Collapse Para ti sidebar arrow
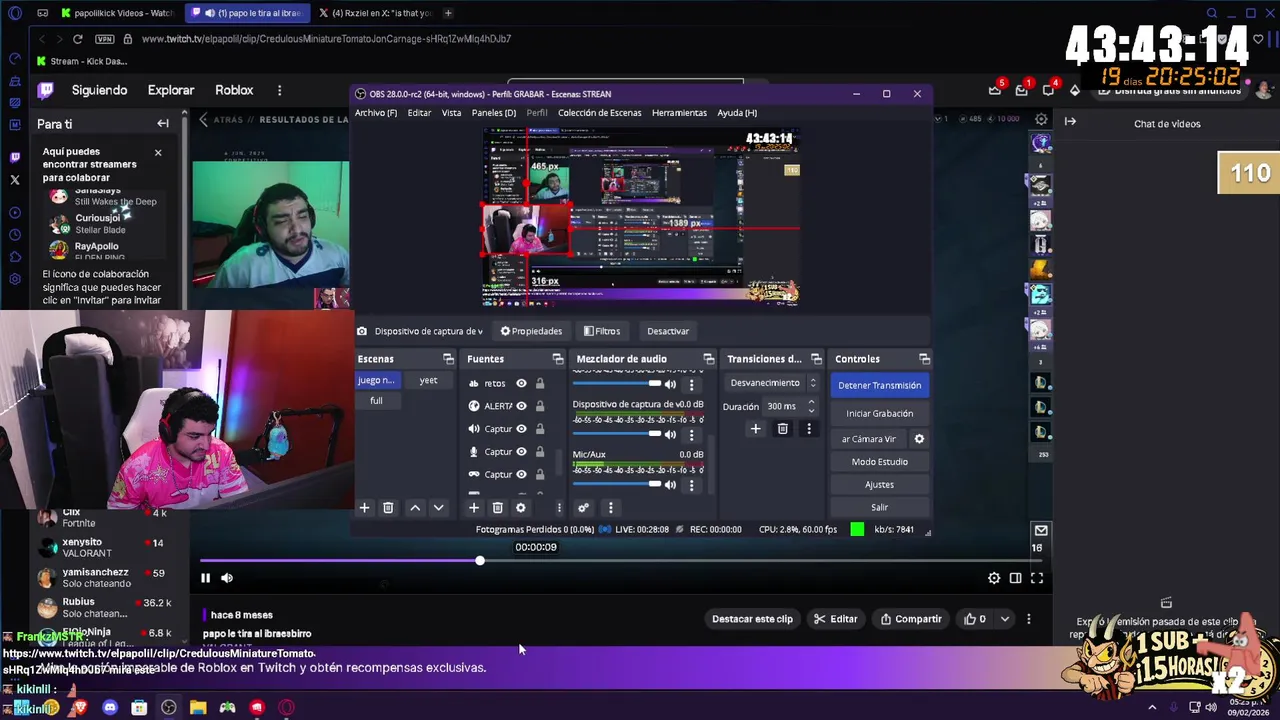The width and height of the screenshot is (1280, 720). tap(163, 124)
